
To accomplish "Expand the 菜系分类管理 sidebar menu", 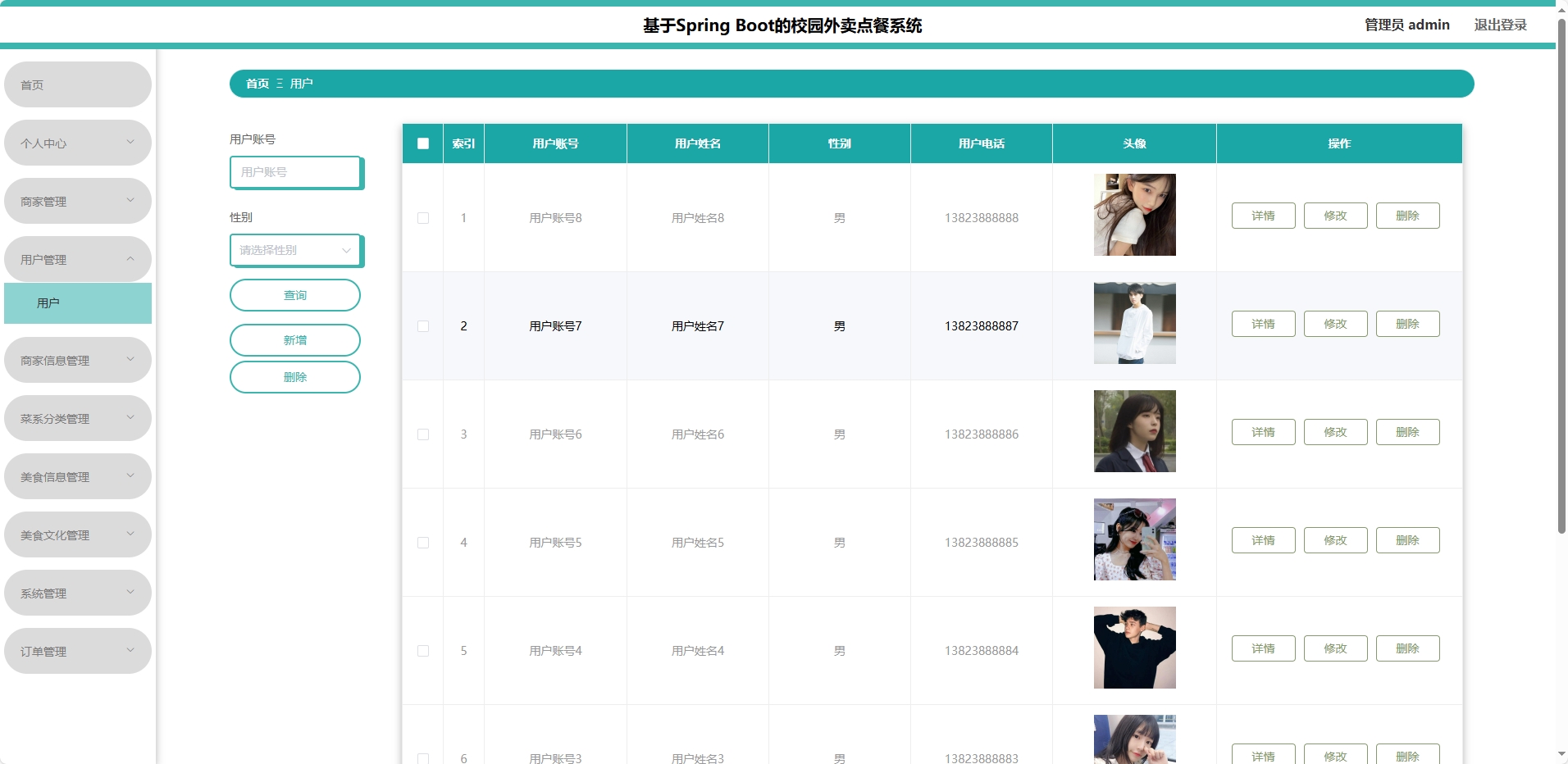I will (x=78, y=418).
